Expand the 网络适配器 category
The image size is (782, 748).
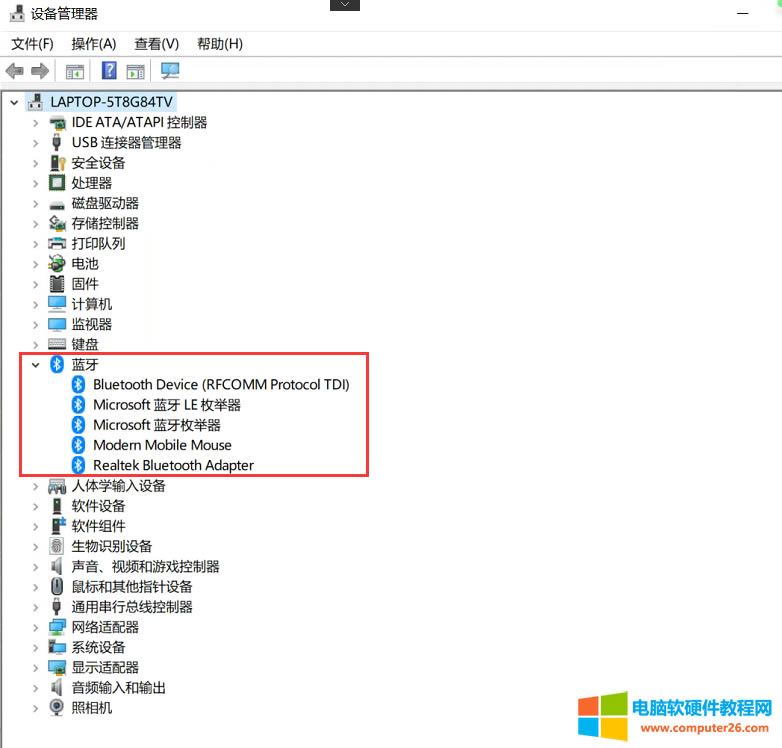pos(35,627)
